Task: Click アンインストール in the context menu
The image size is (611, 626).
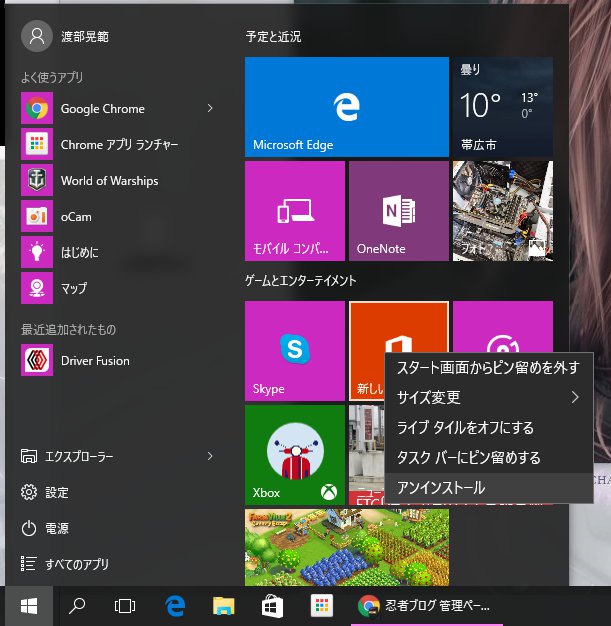Action: [489, 487]
